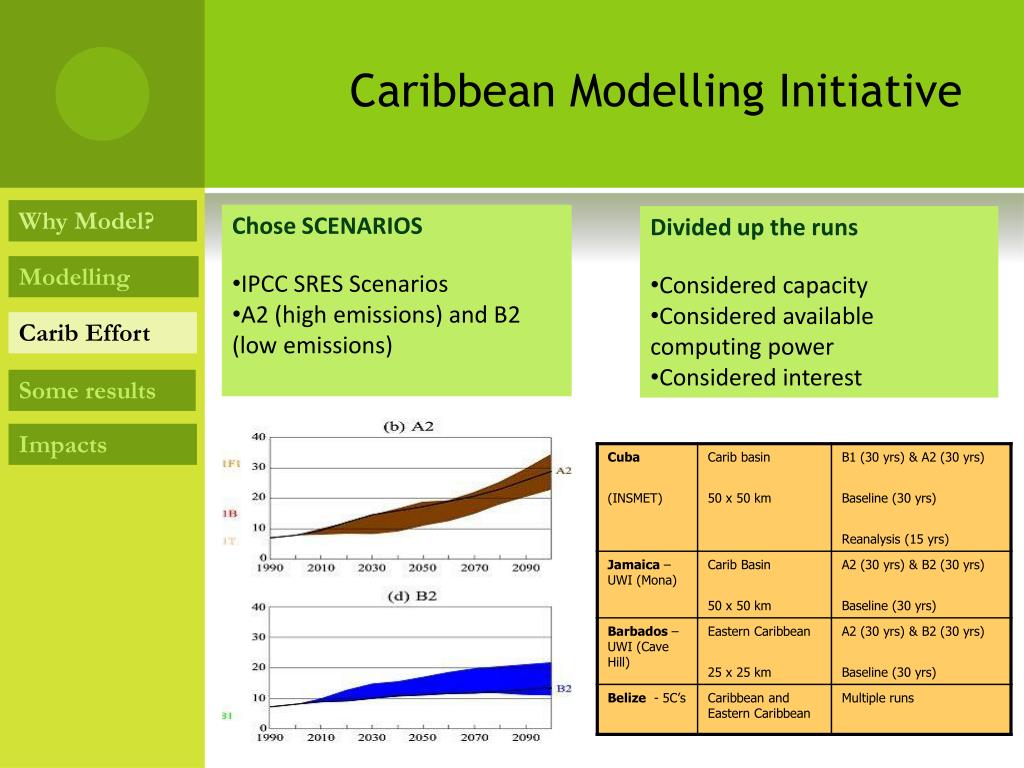1024x768 pixels.
Task: Select the IPCC SRES Scenarios bullet
Action: click(x=340, y=284)
